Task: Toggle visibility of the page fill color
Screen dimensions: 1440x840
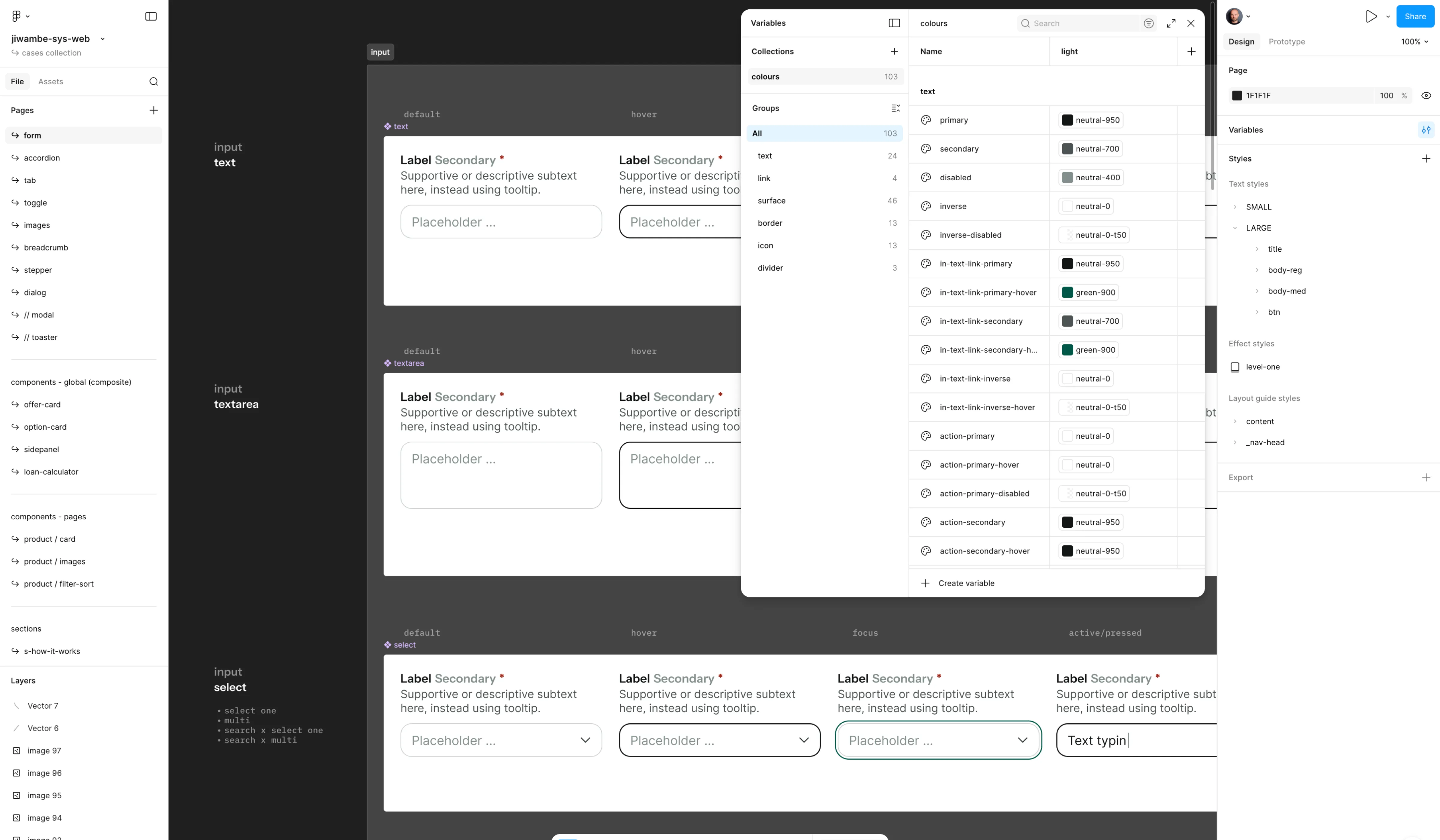Action: 1426,95
